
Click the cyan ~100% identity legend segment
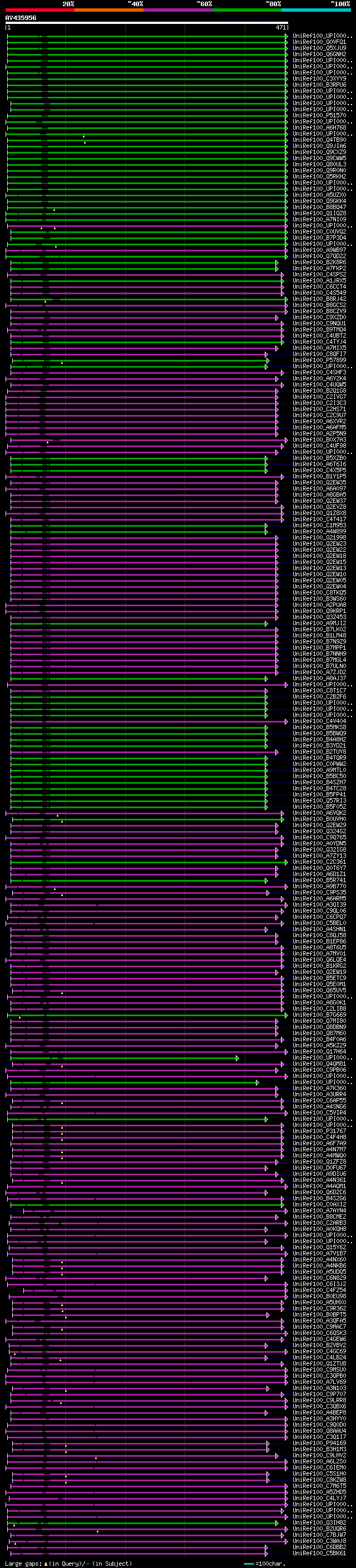click(x=316, y=10)
